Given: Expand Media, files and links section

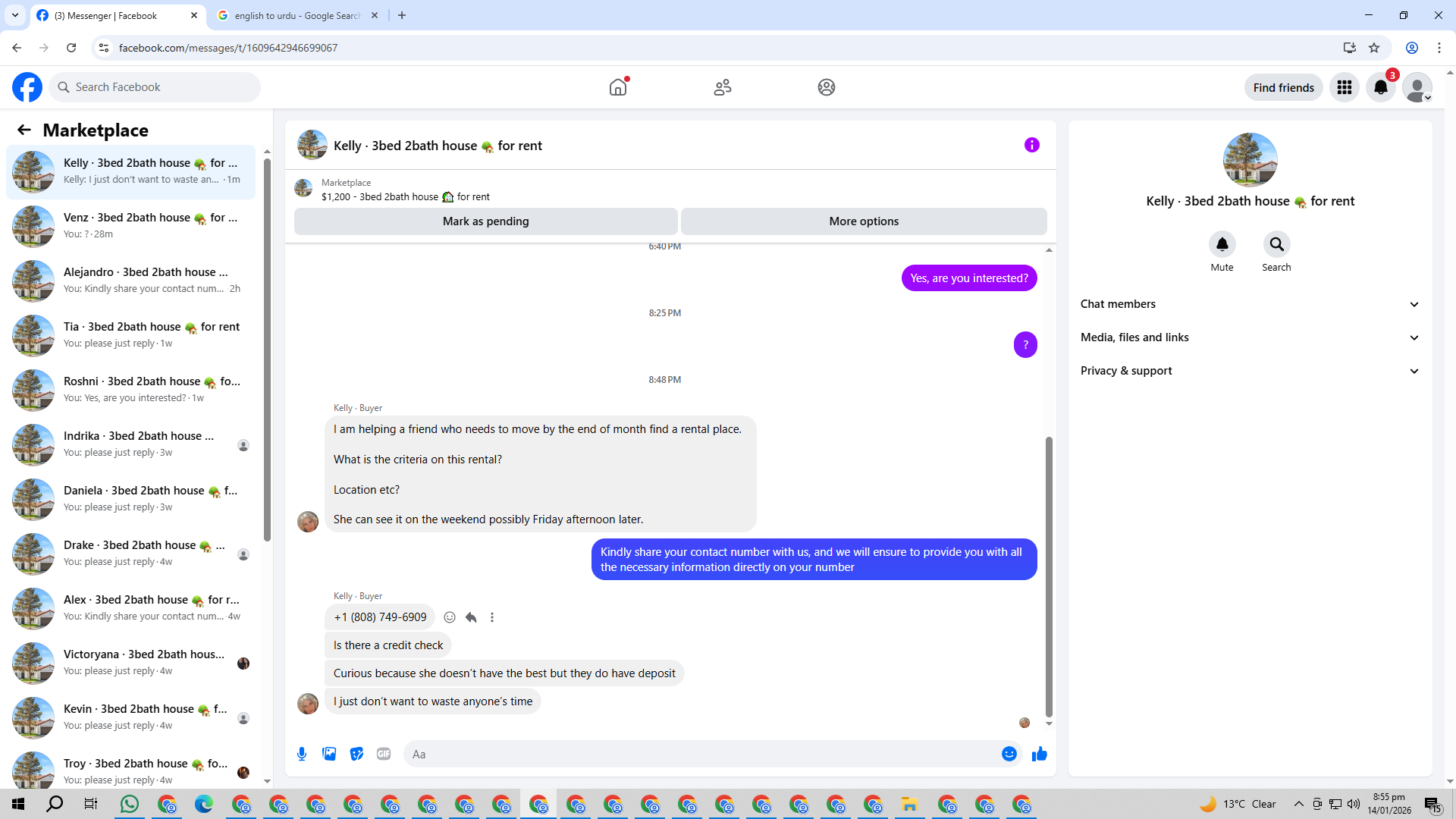Looking at the screenshot, I should click(1250, 337).
